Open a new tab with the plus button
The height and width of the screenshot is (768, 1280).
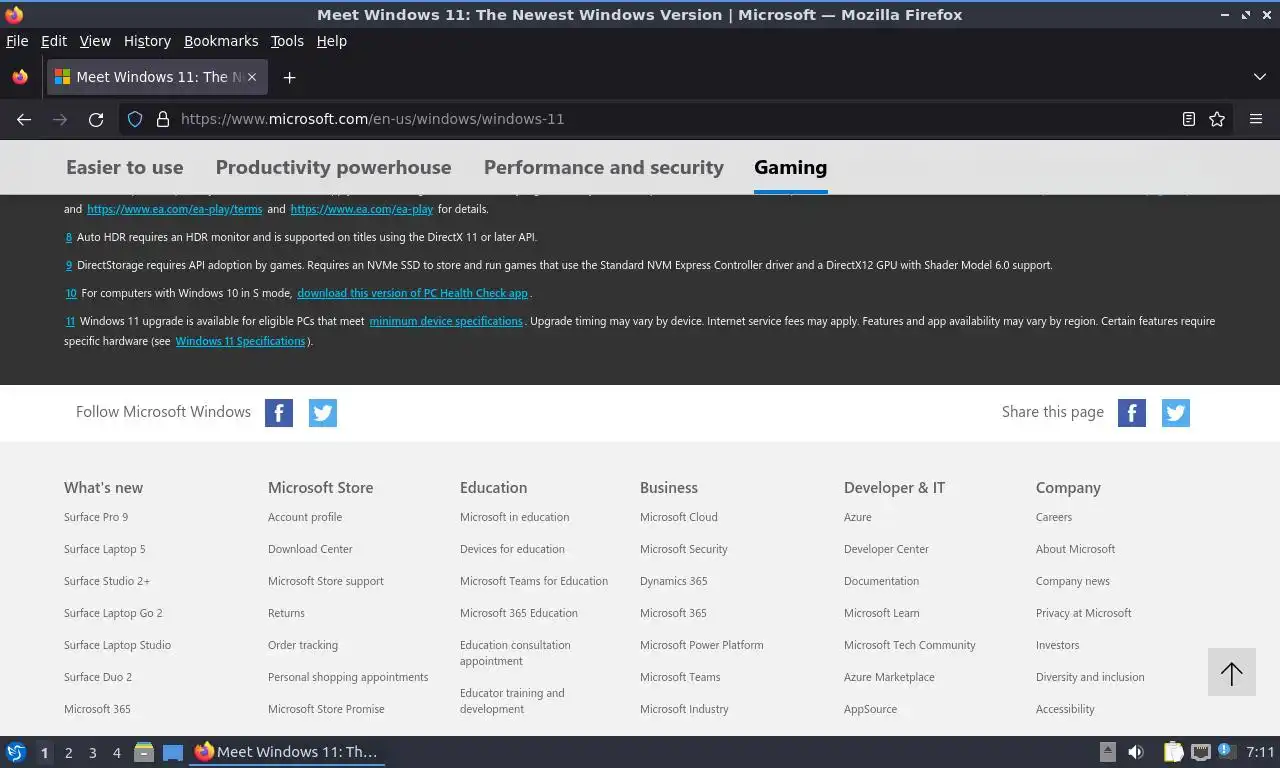(289, 77)
